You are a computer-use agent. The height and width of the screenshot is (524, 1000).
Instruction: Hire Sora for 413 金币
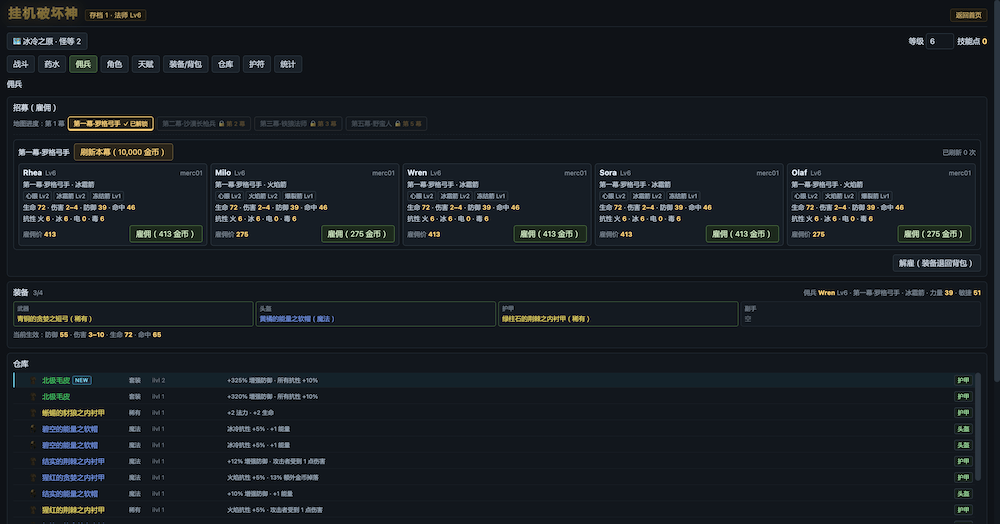tap(742, 234)
